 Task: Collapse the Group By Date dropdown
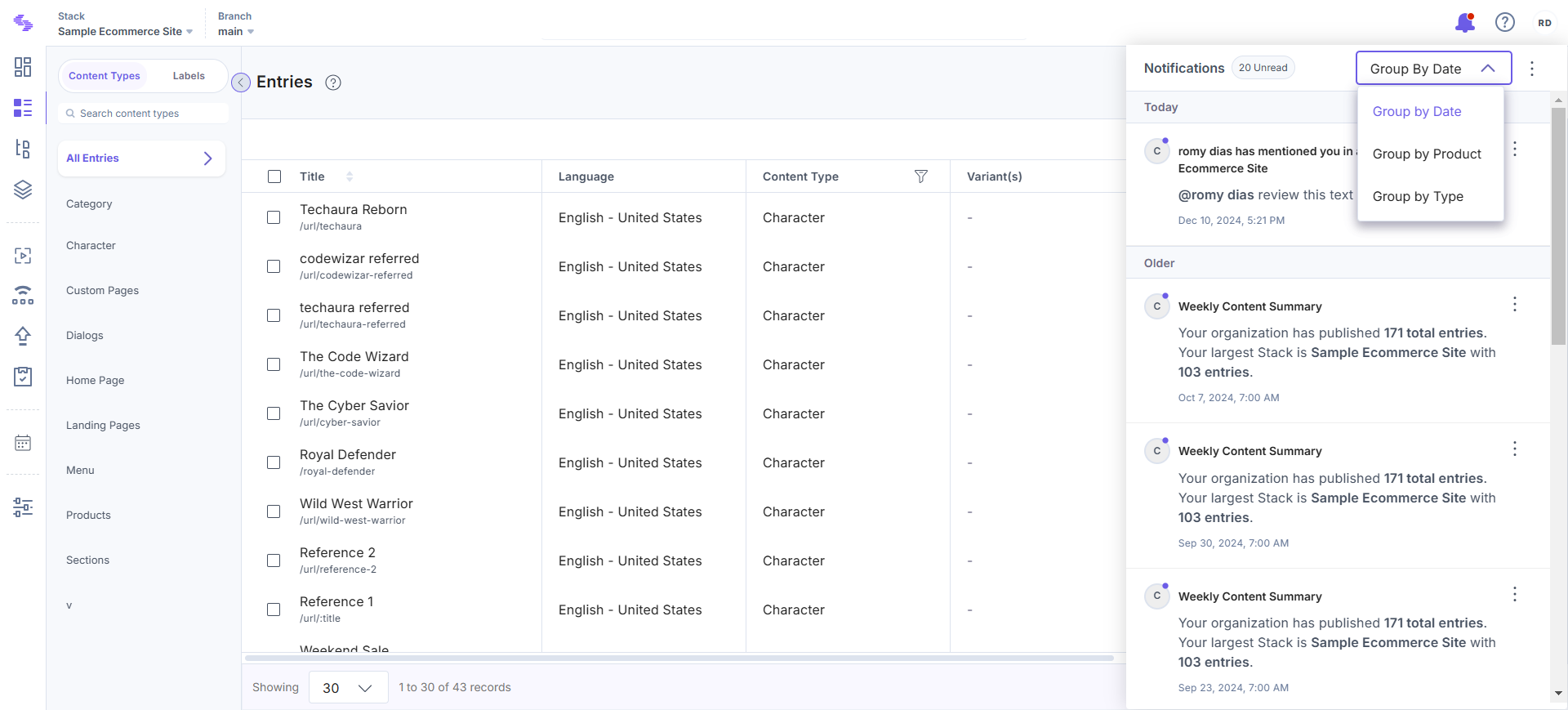tap(1433, 69)
